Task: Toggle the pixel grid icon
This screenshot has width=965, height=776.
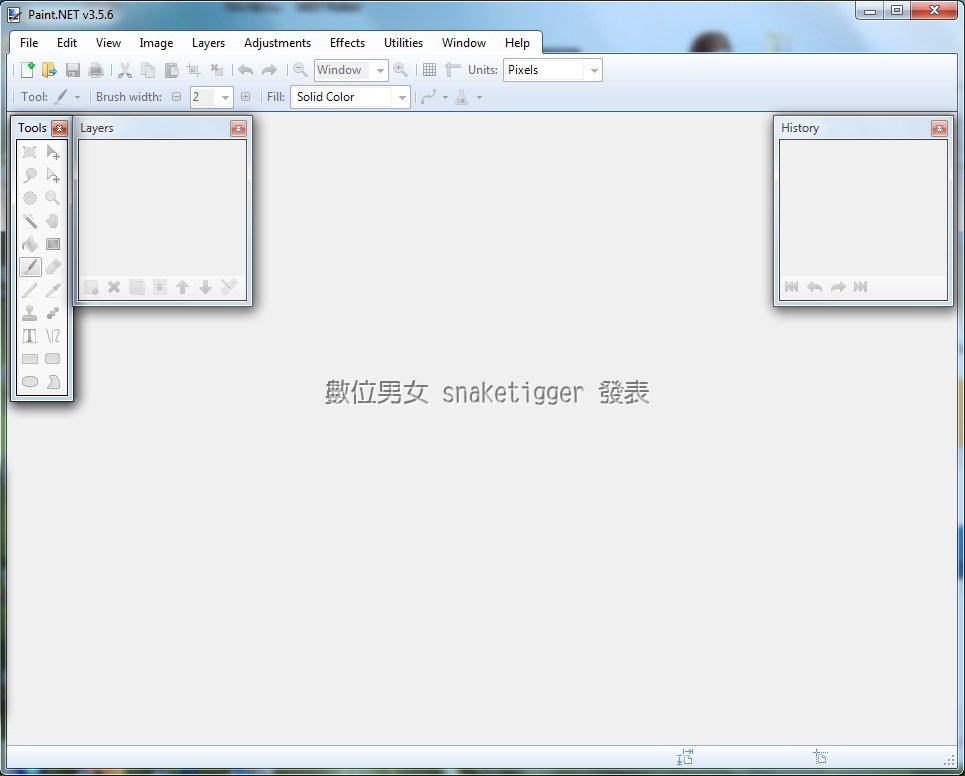Action: point(430,70)
